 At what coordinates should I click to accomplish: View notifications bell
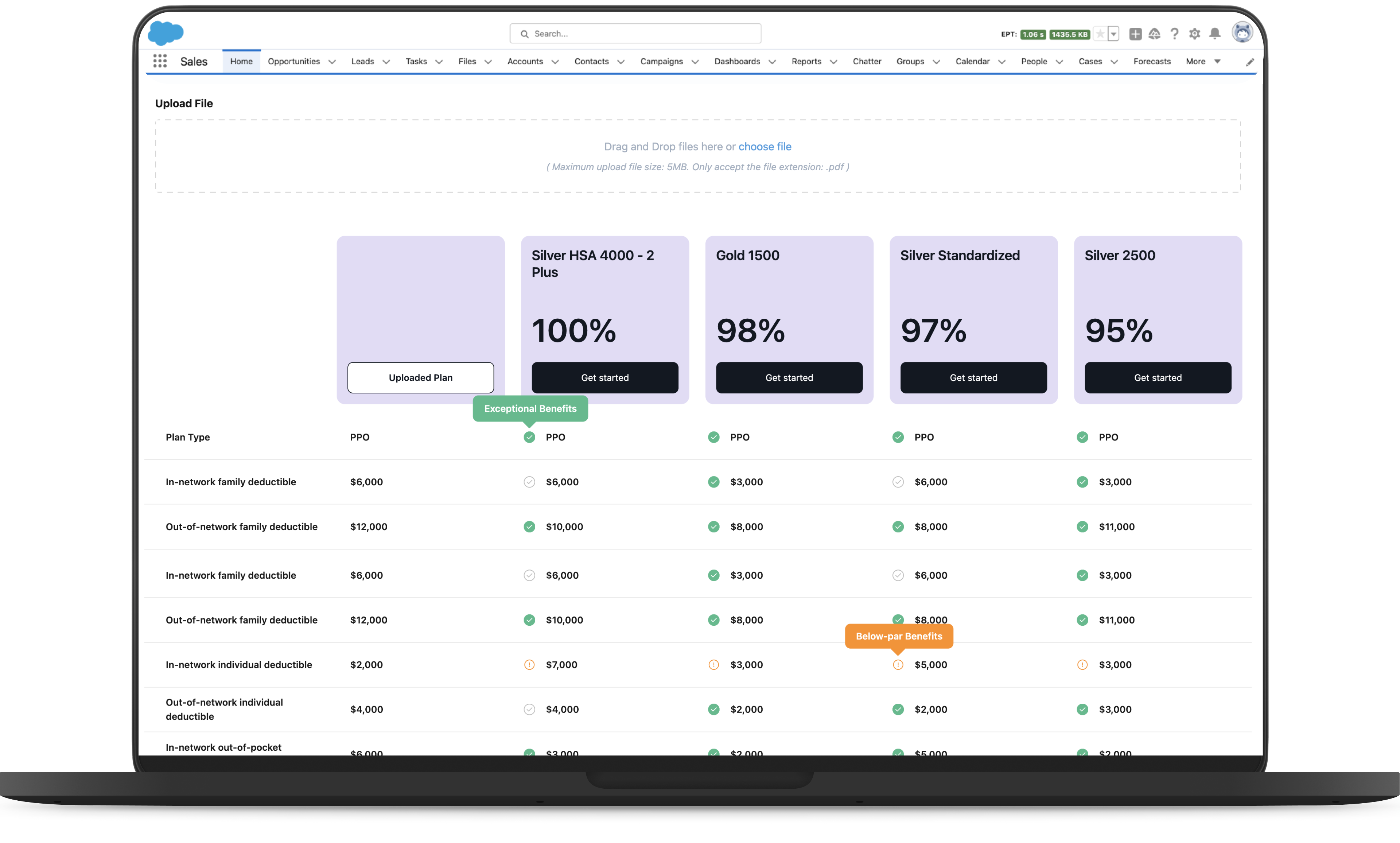coord(1214,34)
